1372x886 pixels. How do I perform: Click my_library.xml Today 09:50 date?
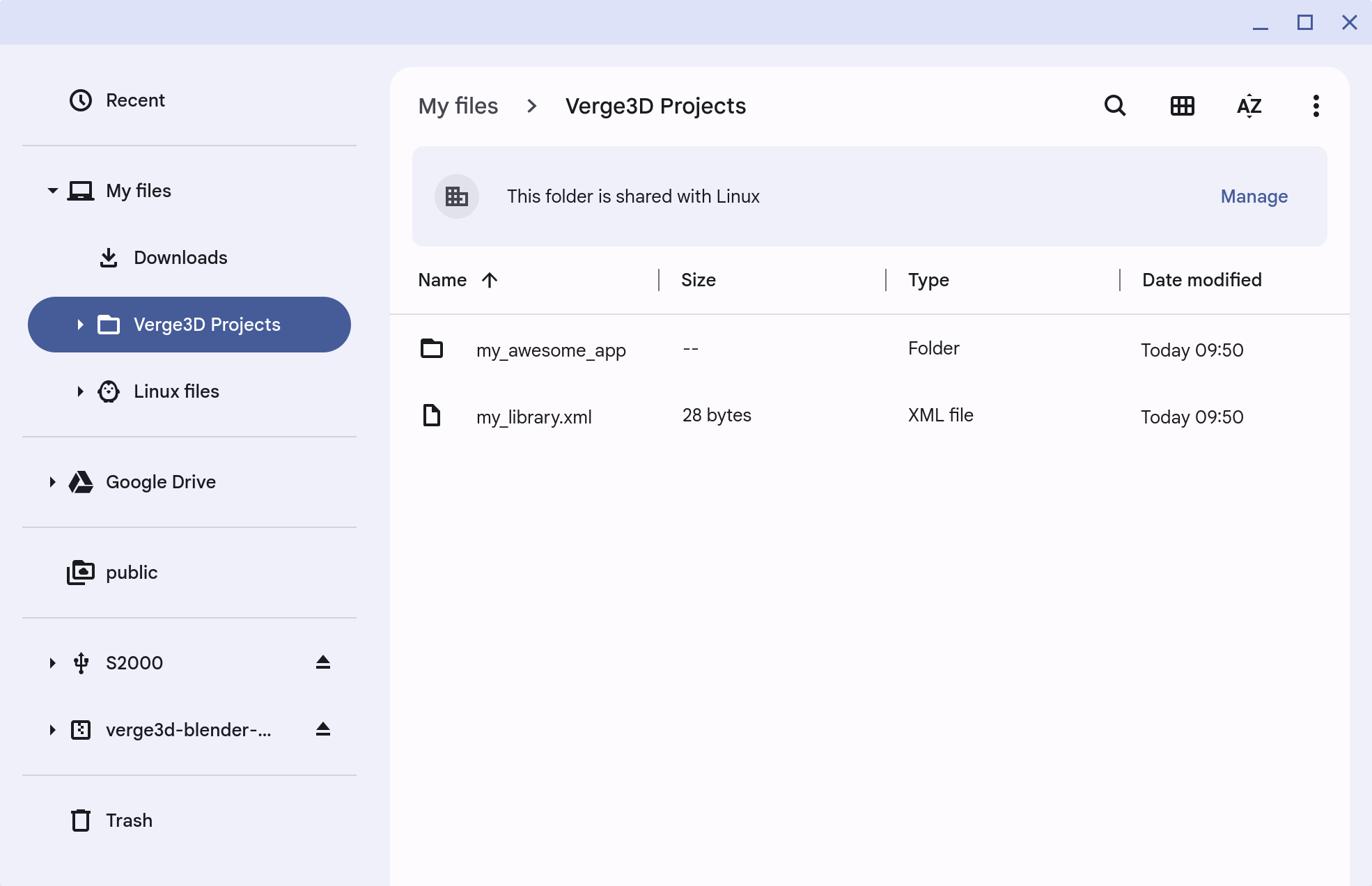pos(1192,417)
